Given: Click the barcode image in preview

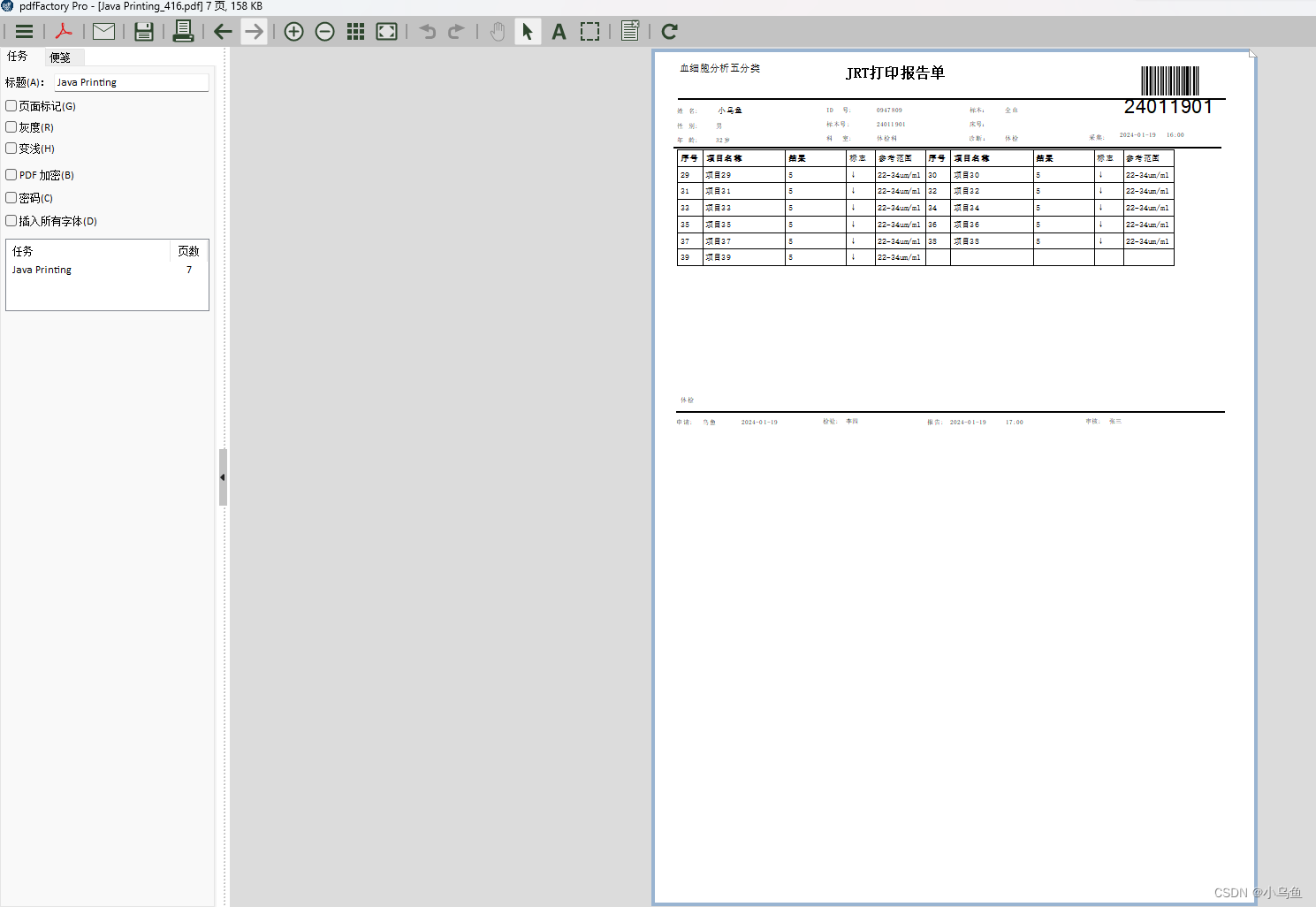Looking at the screenshot, I should click(1170, 80).
